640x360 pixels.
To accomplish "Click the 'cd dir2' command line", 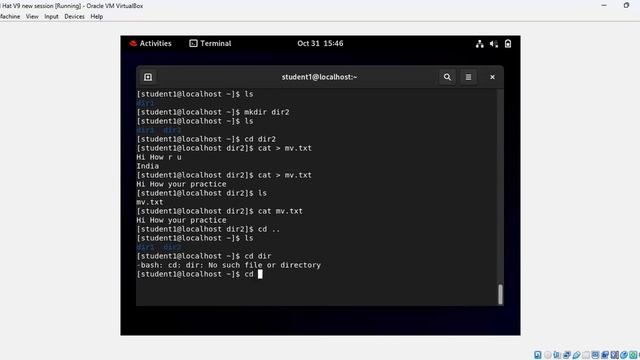I will point(206,139).
